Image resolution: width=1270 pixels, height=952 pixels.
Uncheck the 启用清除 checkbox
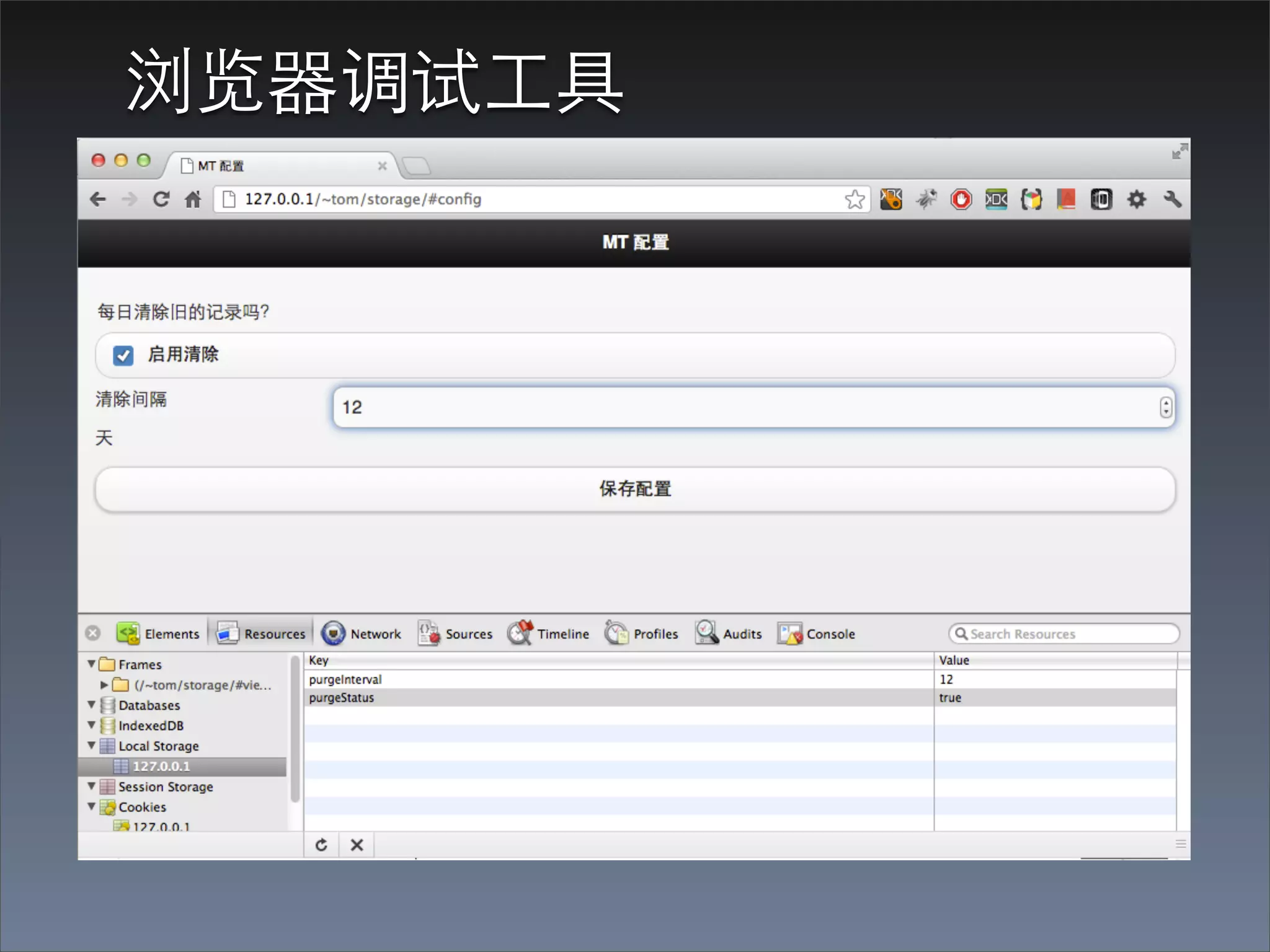pyautogui.click(x=123, y=355)
